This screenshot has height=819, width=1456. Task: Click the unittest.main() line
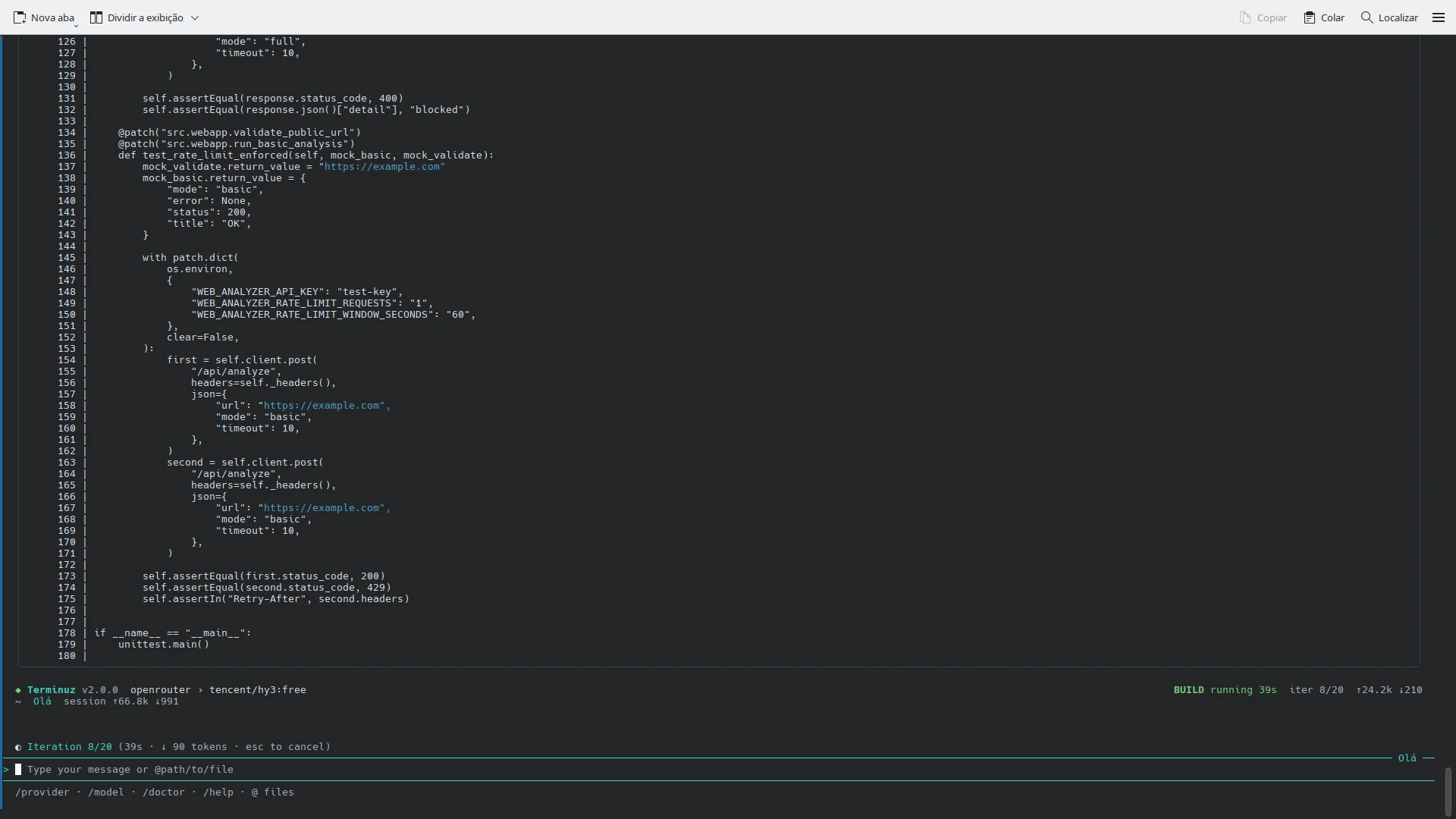[x=164, y=644]
